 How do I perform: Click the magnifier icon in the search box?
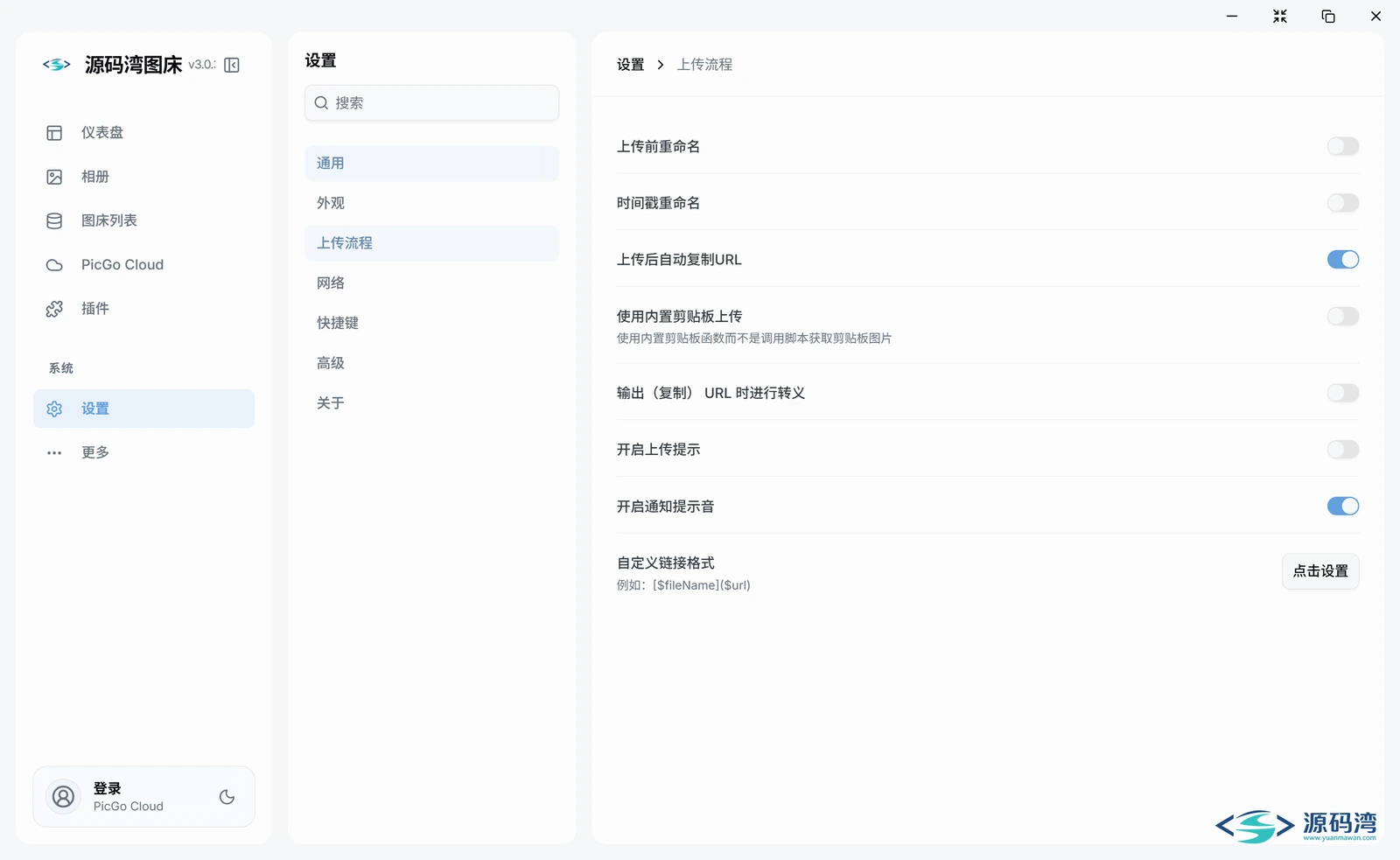pyautogui.click(x=321, y=103)
